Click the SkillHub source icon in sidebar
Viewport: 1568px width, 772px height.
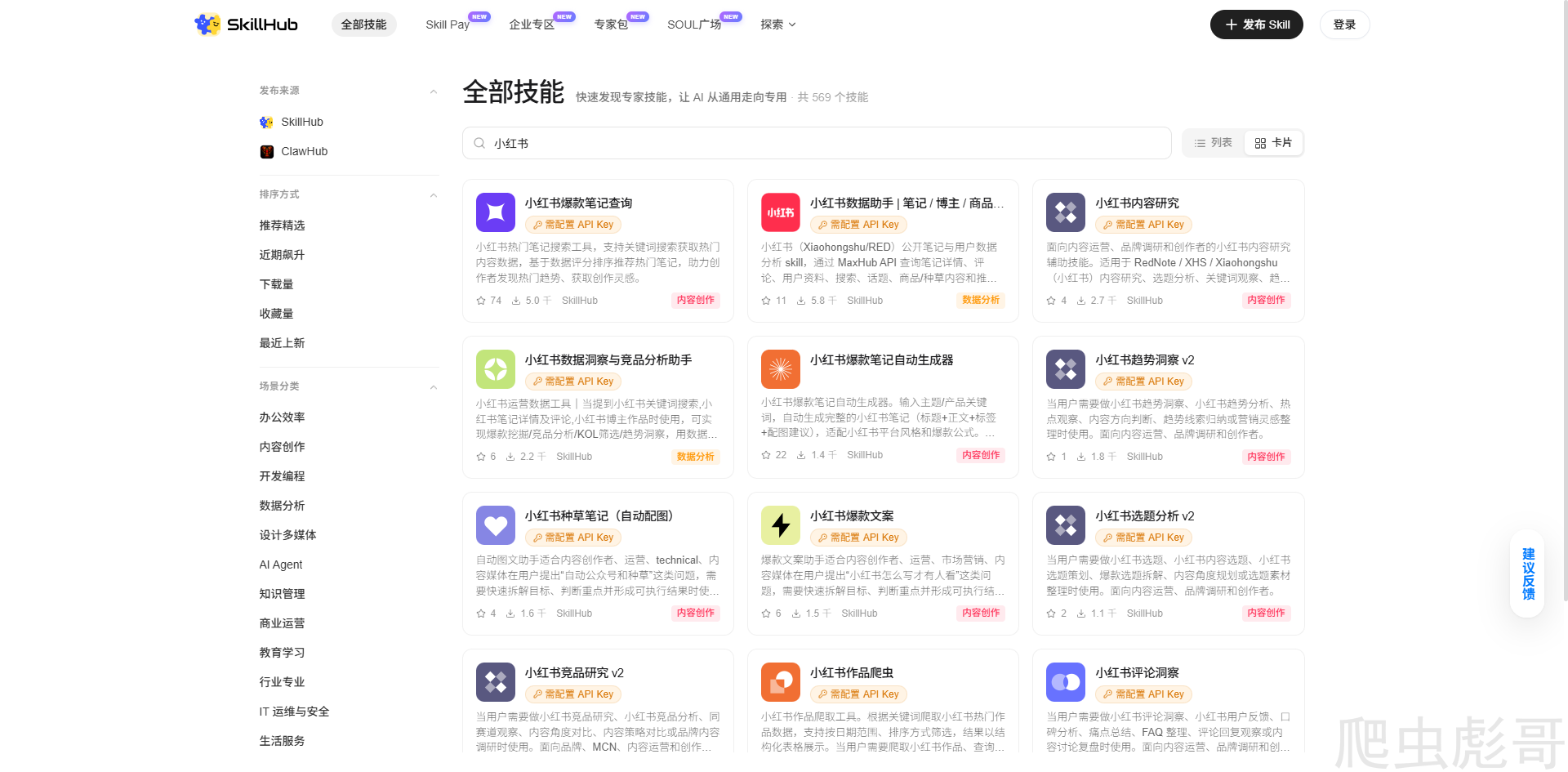(266, 123)
